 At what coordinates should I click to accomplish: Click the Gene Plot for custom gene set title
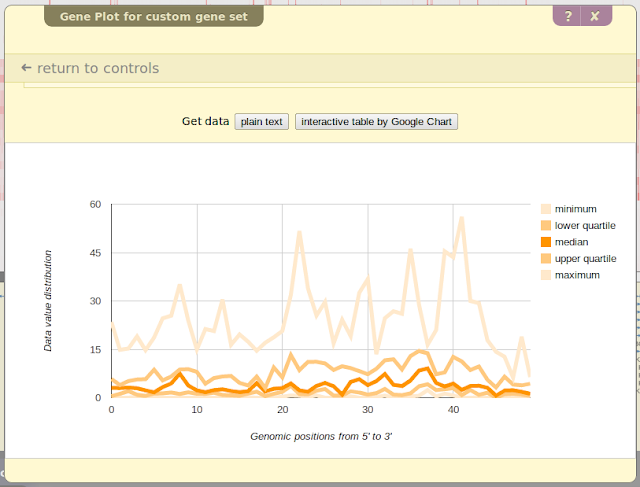(x=154, y=16)
